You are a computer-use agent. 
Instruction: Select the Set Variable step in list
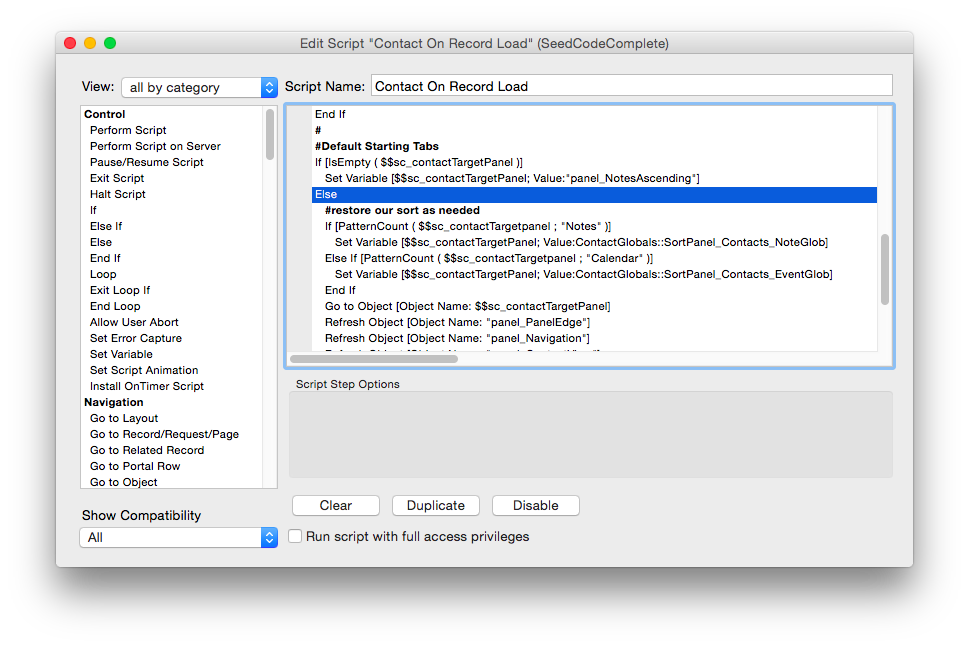pyautogui.click(x=121, y=354)
